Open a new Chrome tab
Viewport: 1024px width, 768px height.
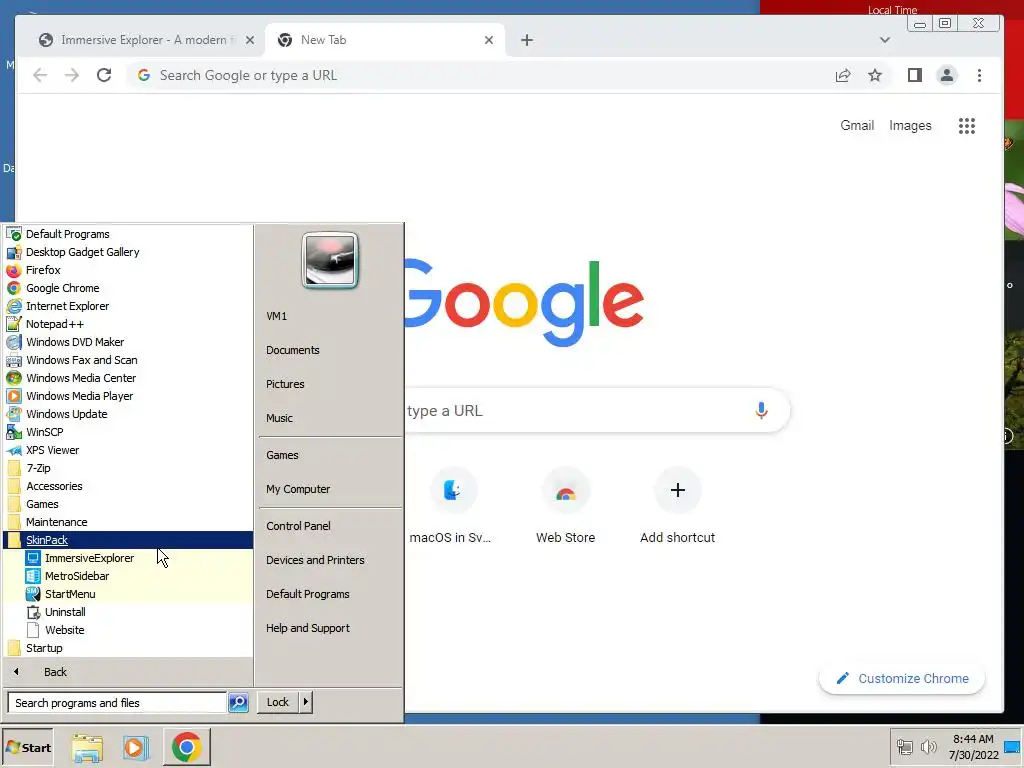[x=527, y=40]
